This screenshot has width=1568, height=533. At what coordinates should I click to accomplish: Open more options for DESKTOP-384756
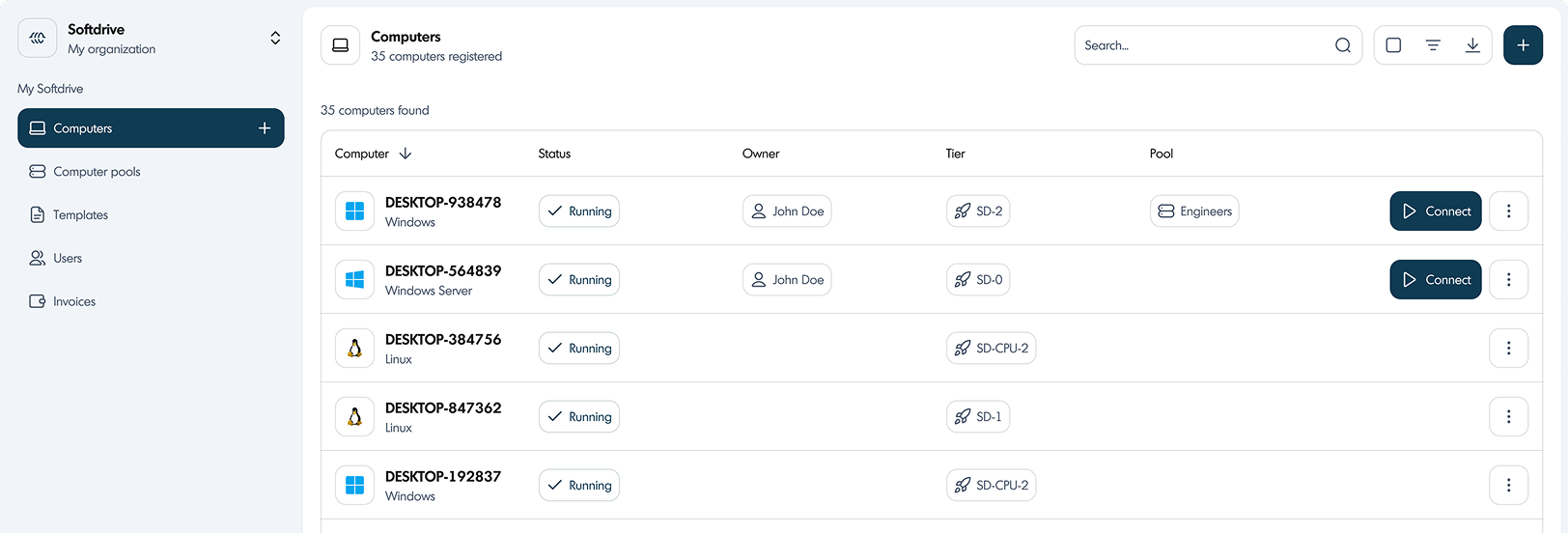pyautogui.click(x=1508, y=349)
